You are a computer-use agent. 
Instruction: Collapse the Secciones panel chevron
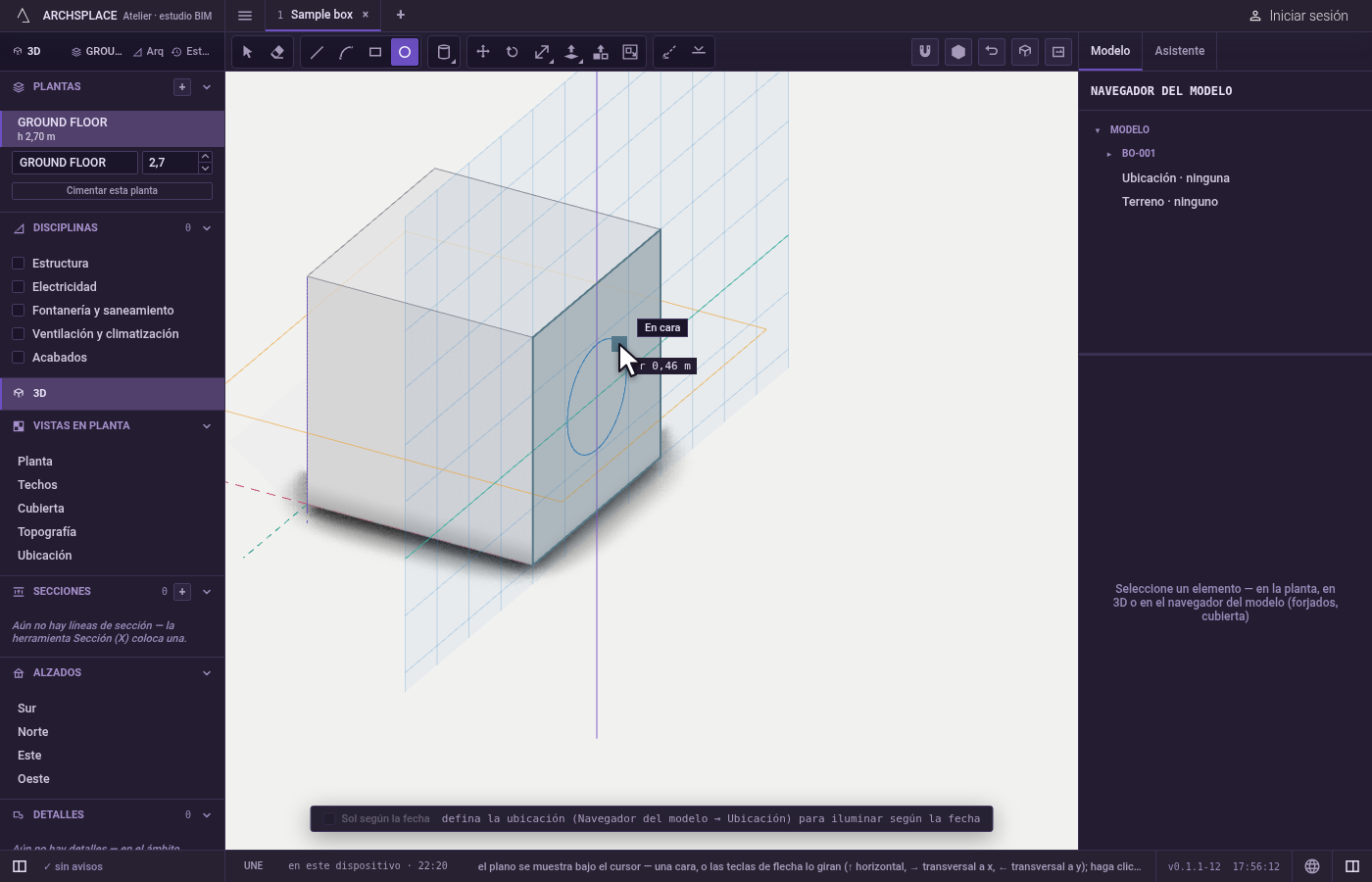207,592
